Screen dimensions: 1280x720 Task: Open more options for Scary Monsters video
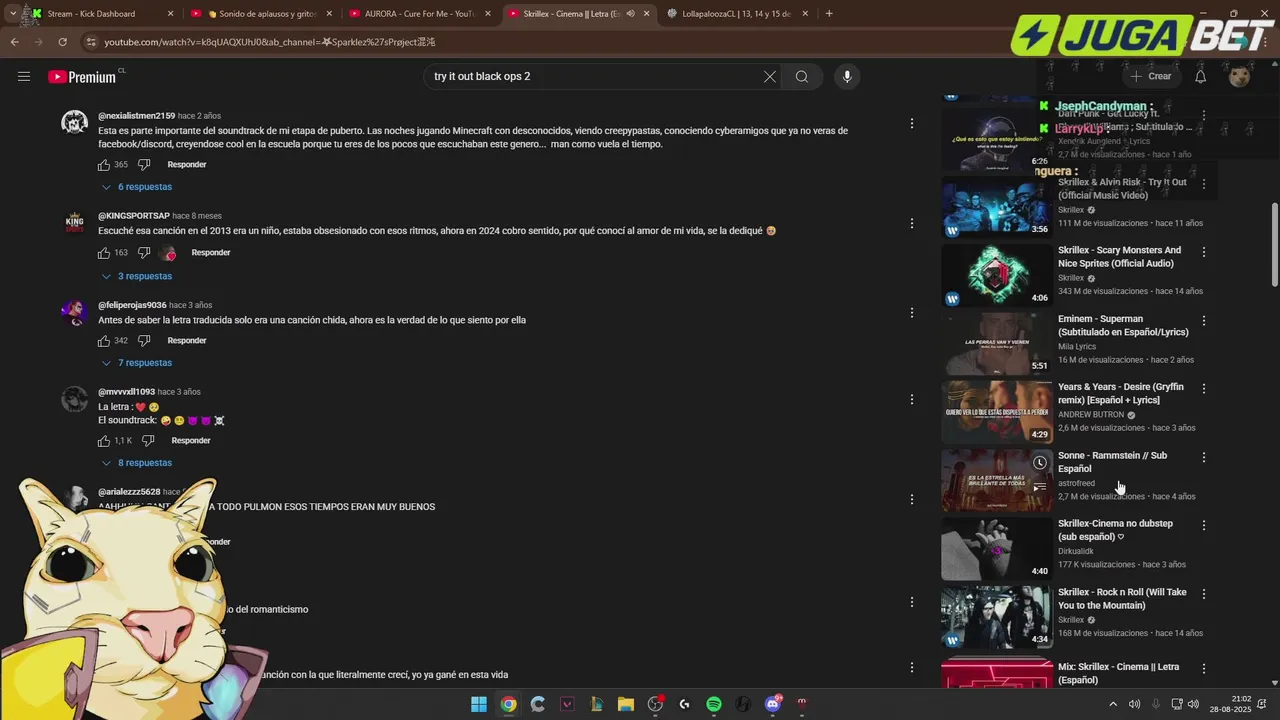point(1204,252)
